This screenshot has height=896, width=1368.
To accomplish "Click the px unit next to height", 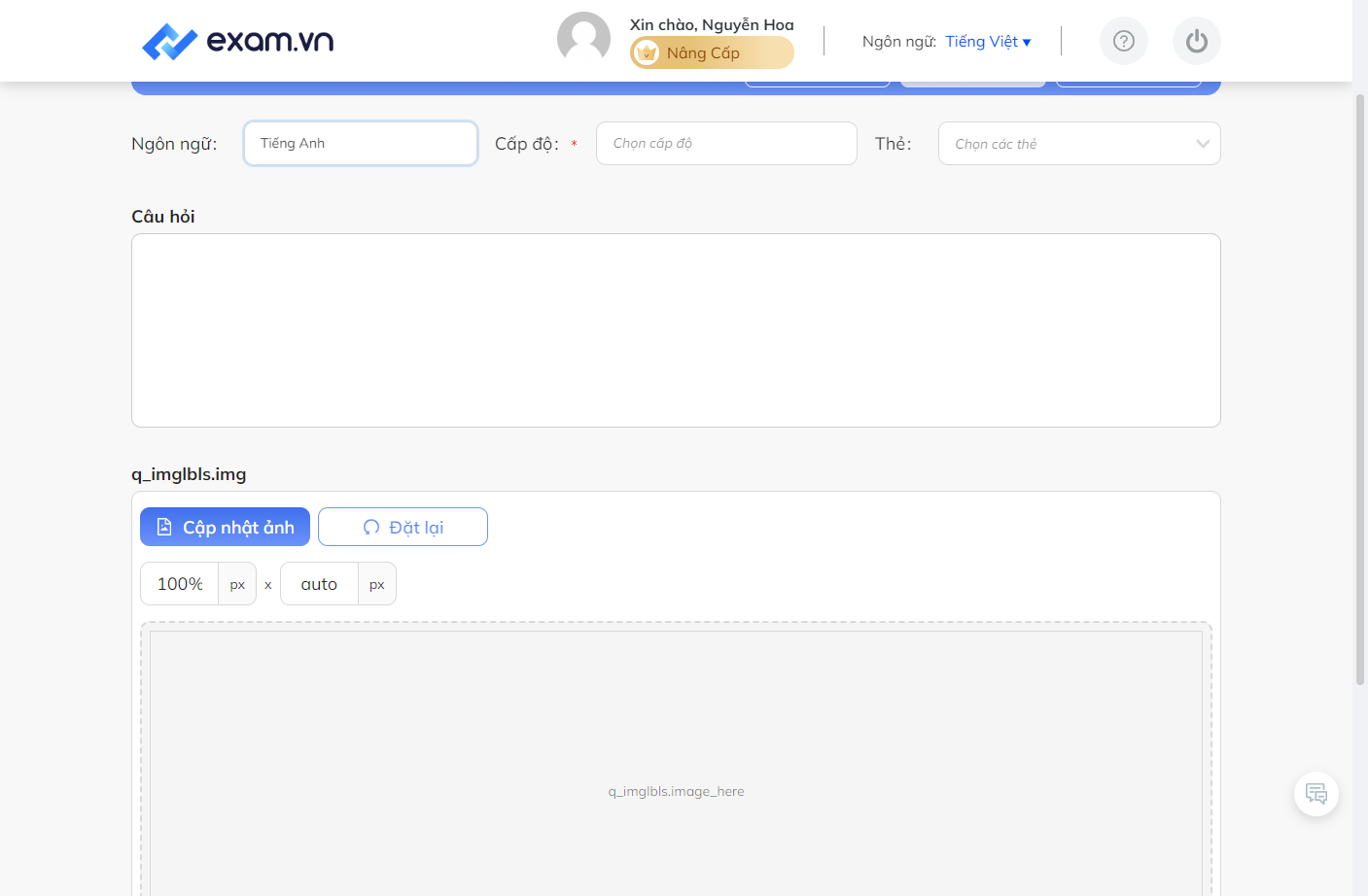I will [377, 584].
